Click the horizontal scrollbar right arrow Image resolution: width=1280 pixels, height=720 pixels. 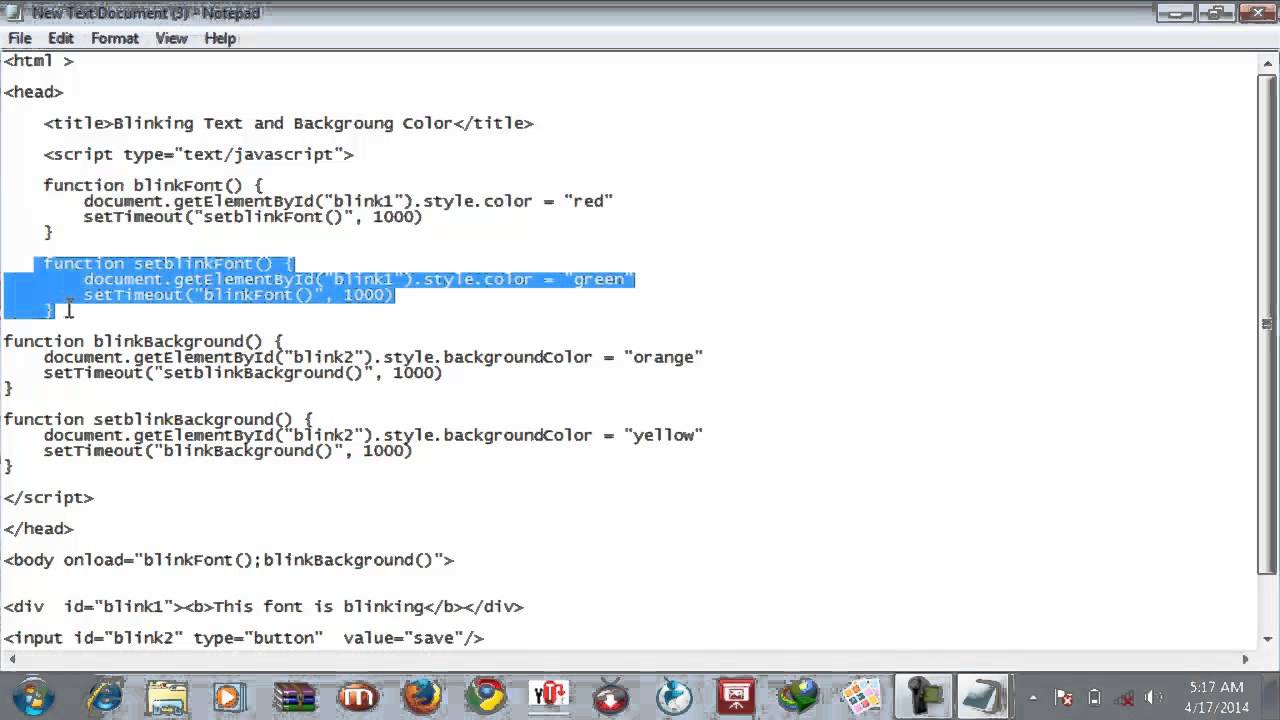click(x=1246, y=659)
